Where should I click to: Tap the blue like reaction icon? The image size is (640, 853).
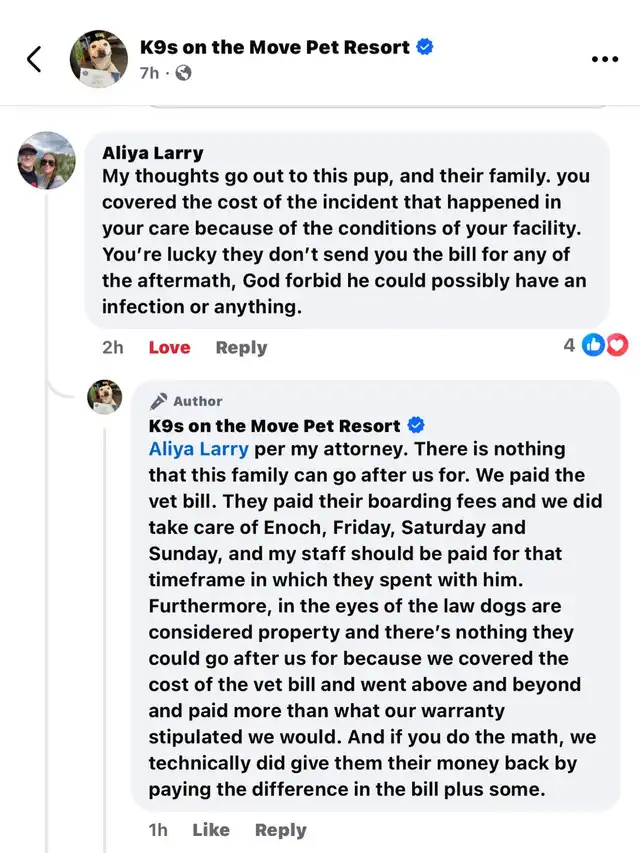click(594, 345)
